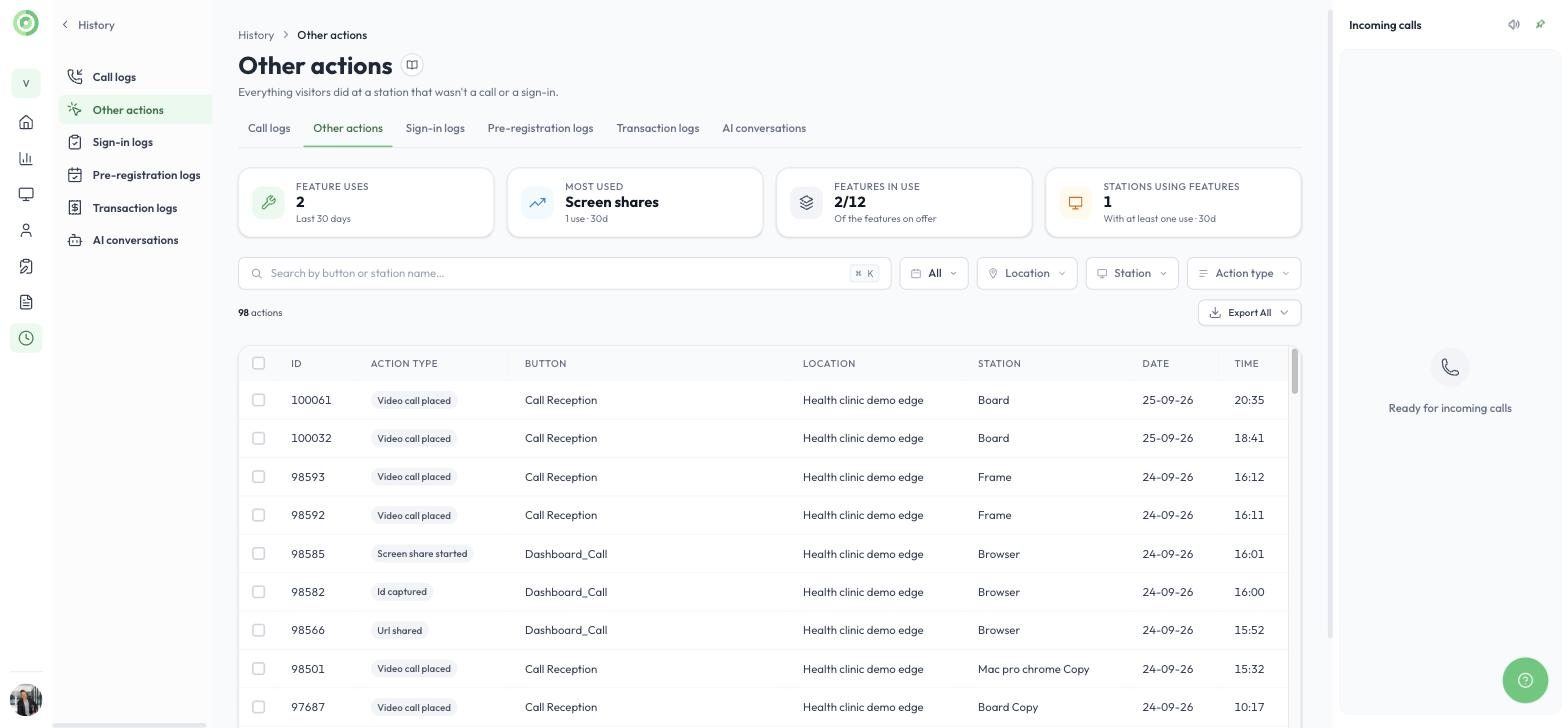The image size is (1568, 728).
Task: Open the users person icon in the rail
Action: (x=26, y=230)
